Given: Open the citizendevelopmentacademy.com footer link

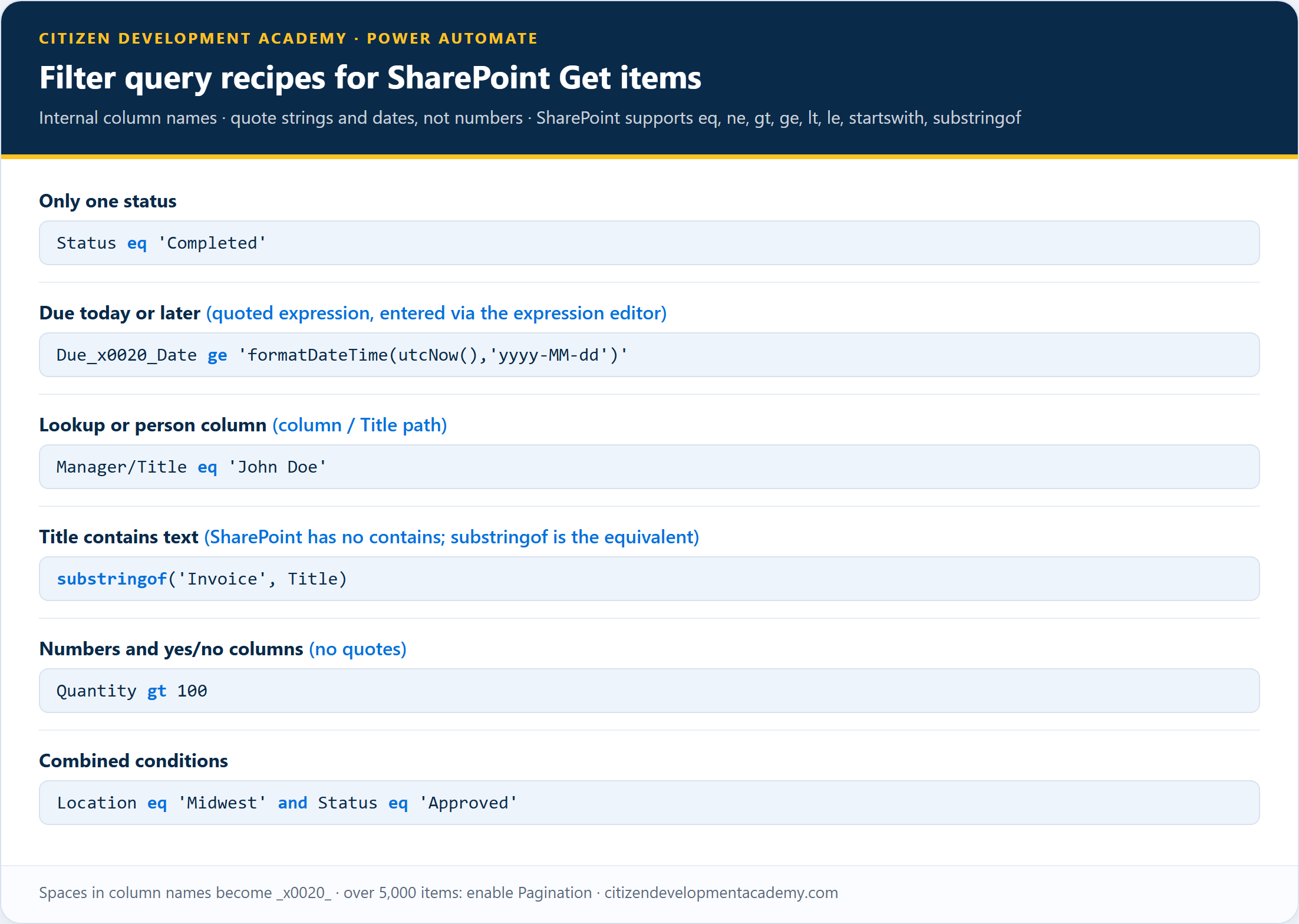Looking at the screenshot, I should tap(721, 893).
